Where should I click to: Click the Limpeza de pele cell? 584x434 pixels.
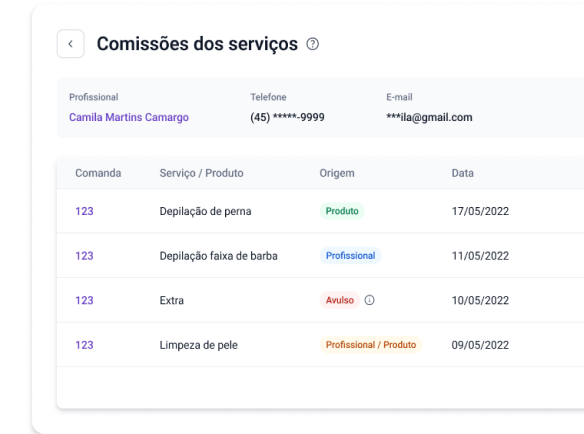point(199,345)
